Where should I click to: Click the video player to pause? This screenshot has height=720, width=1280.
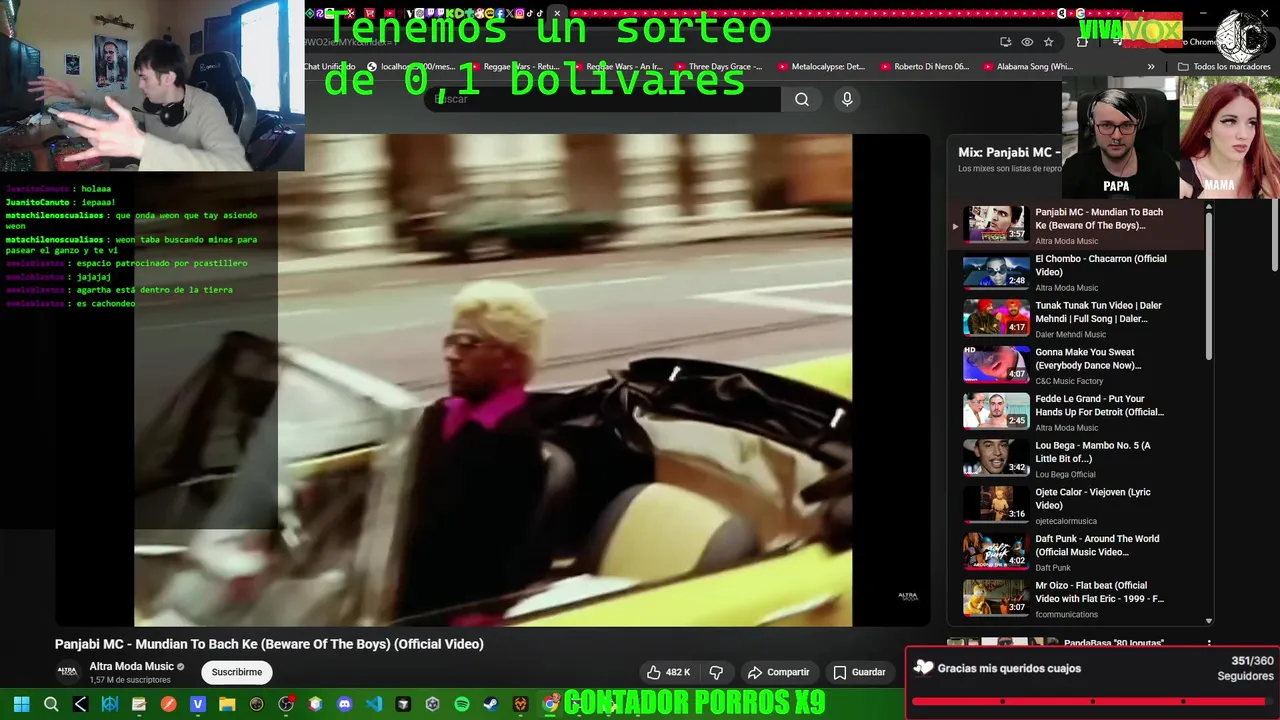point(493,380)
